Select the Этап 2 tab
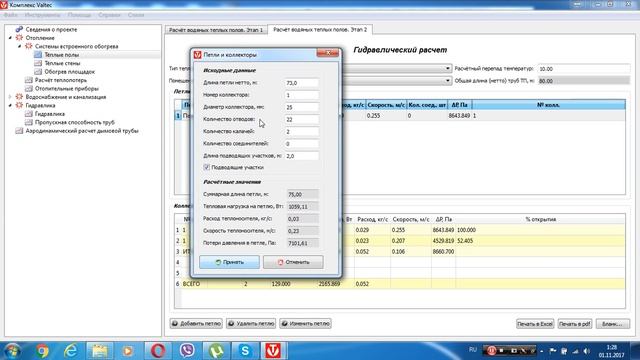Viewport: 640px width, 360px height. coord(320,30)
